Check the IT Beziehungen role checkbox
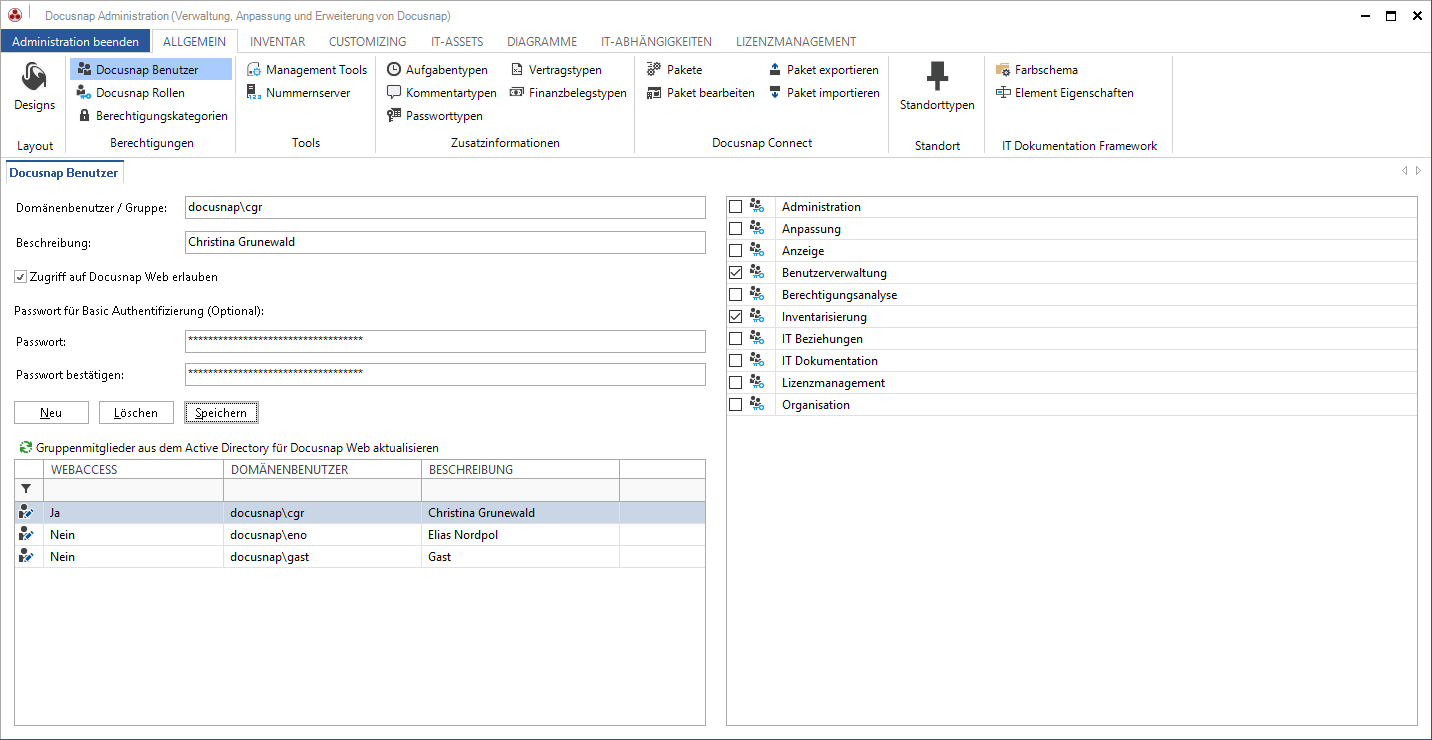The image size is (1432, 740). (x=736, y=339)
